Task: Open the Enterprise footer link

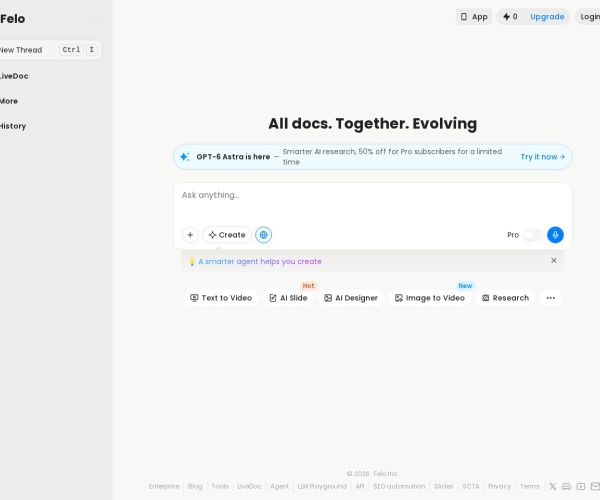Action: tap(164, 486)
